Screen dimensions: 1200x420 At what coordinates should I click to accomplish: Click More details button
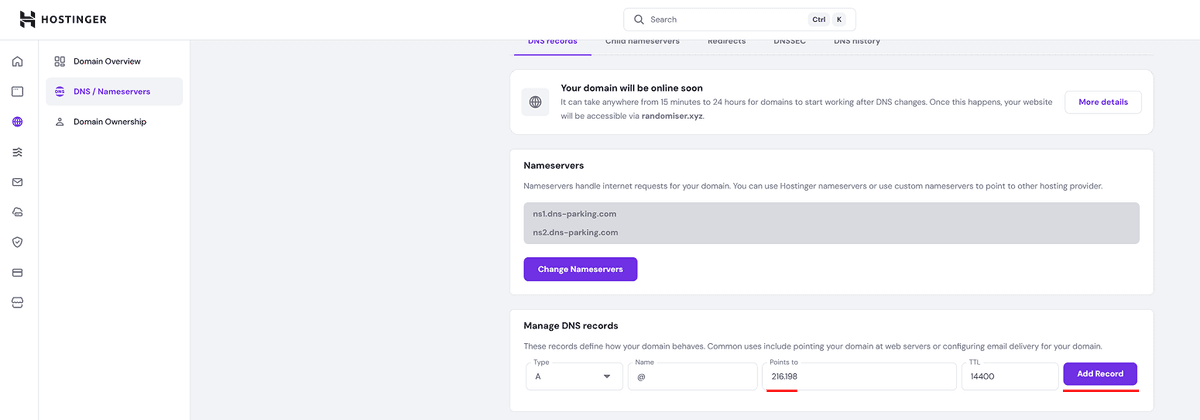point(1103,102)
